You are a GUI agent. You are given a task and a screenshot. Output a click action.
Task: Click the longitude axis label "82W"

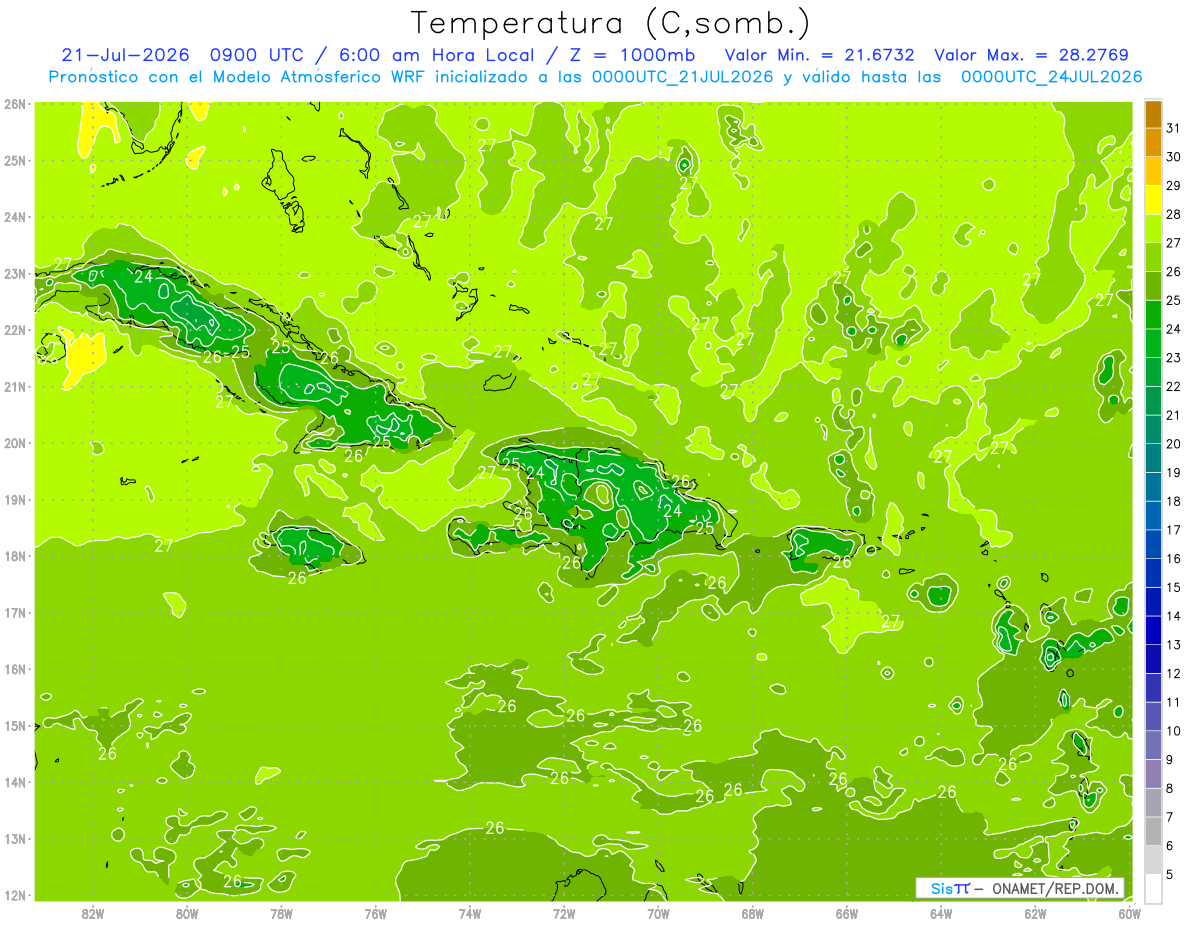93,913
